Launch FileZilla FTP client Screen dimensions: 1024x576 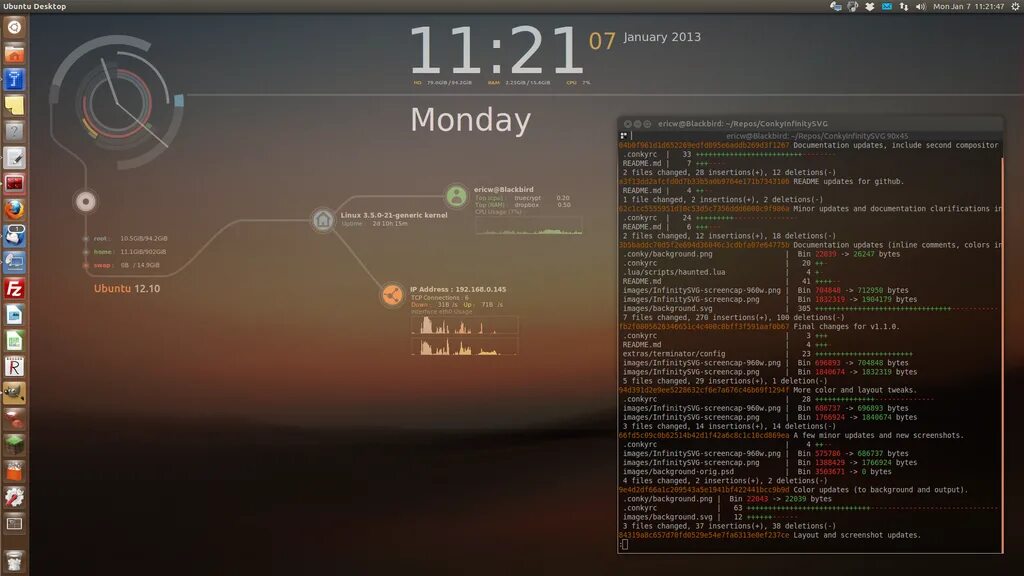(14, 289)
